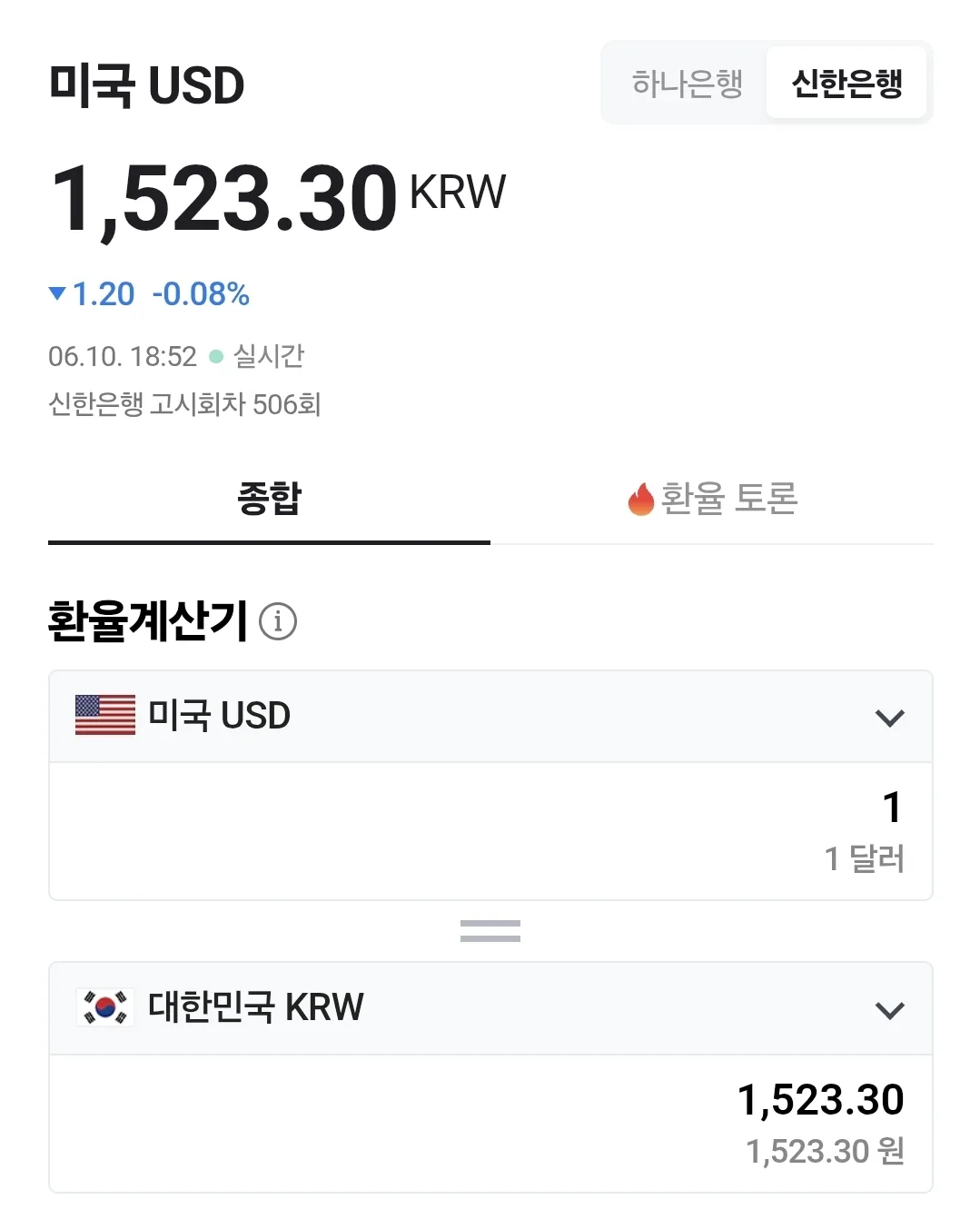
Task: Click the swap equals icon between currencies
Action: click(490, 931)
